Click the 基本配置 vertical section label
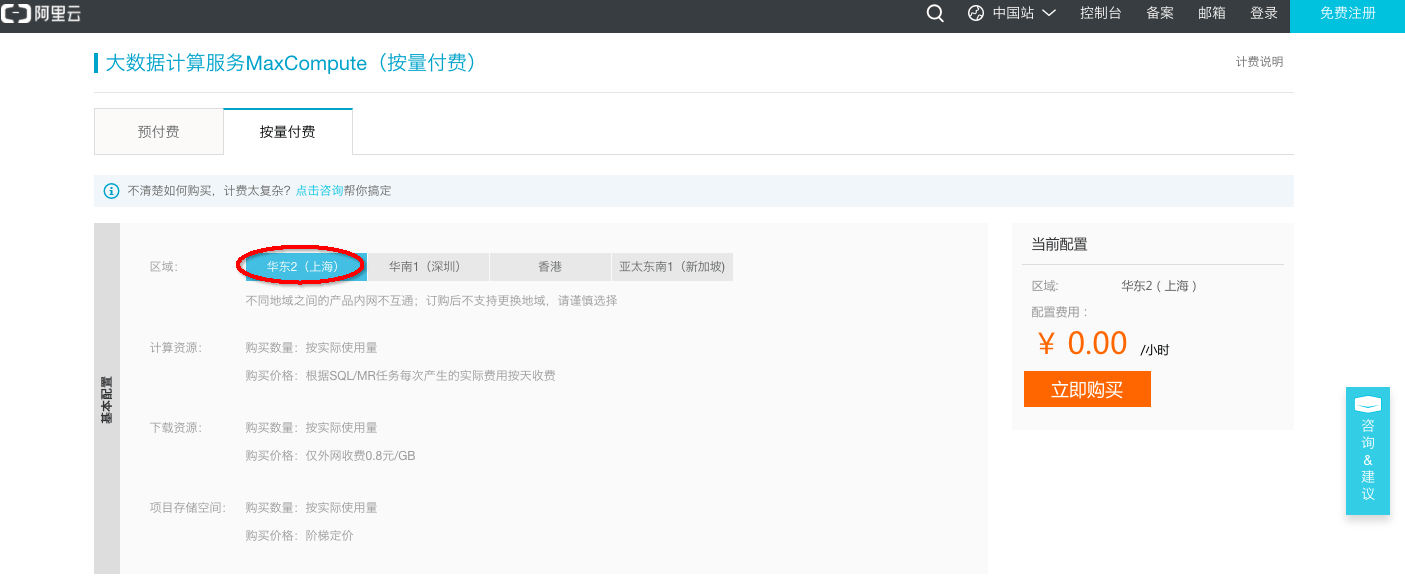The image size is (1405, 588). (x=107, y=400)
